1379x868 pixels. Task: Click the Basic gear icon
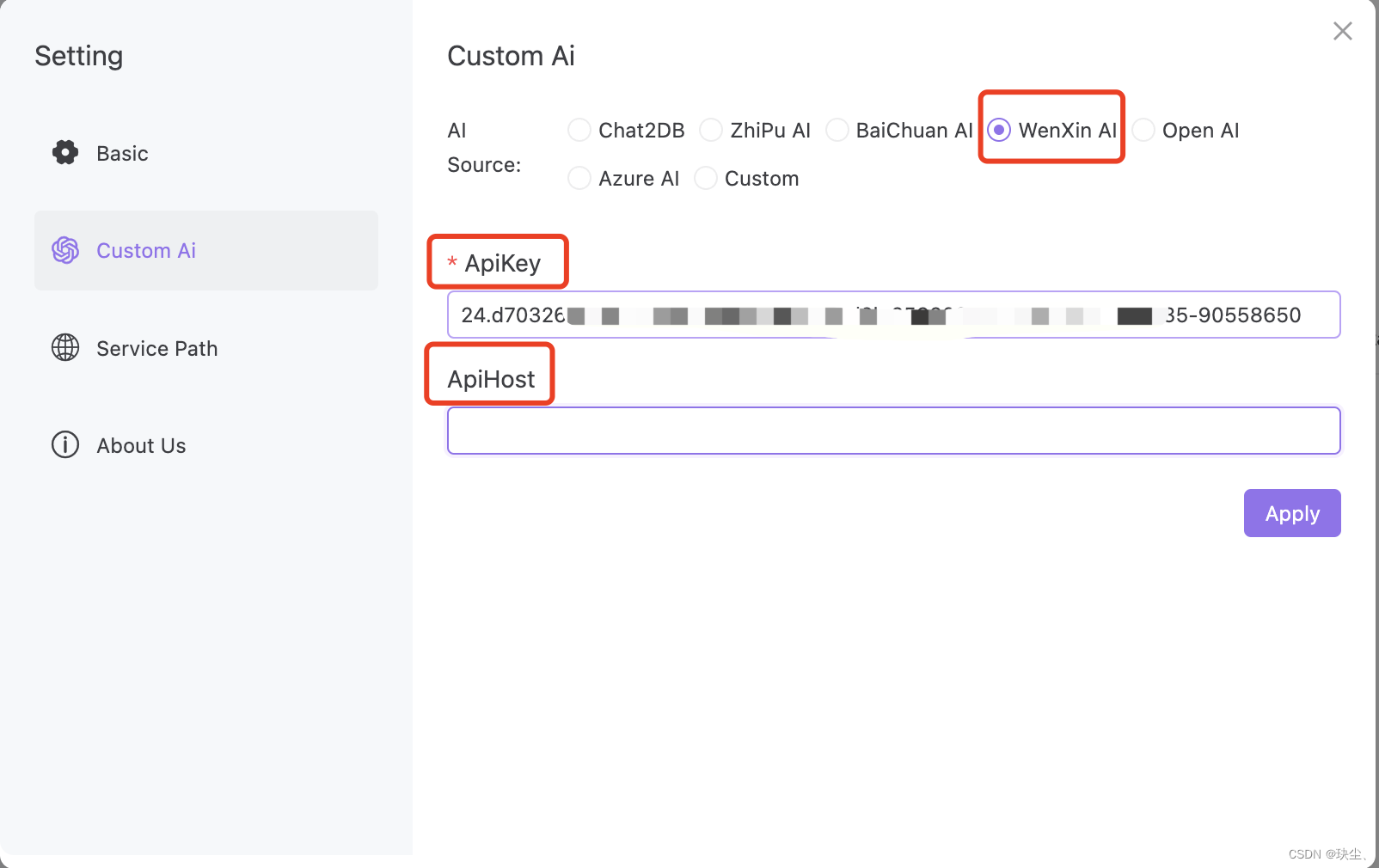[65, 153]
